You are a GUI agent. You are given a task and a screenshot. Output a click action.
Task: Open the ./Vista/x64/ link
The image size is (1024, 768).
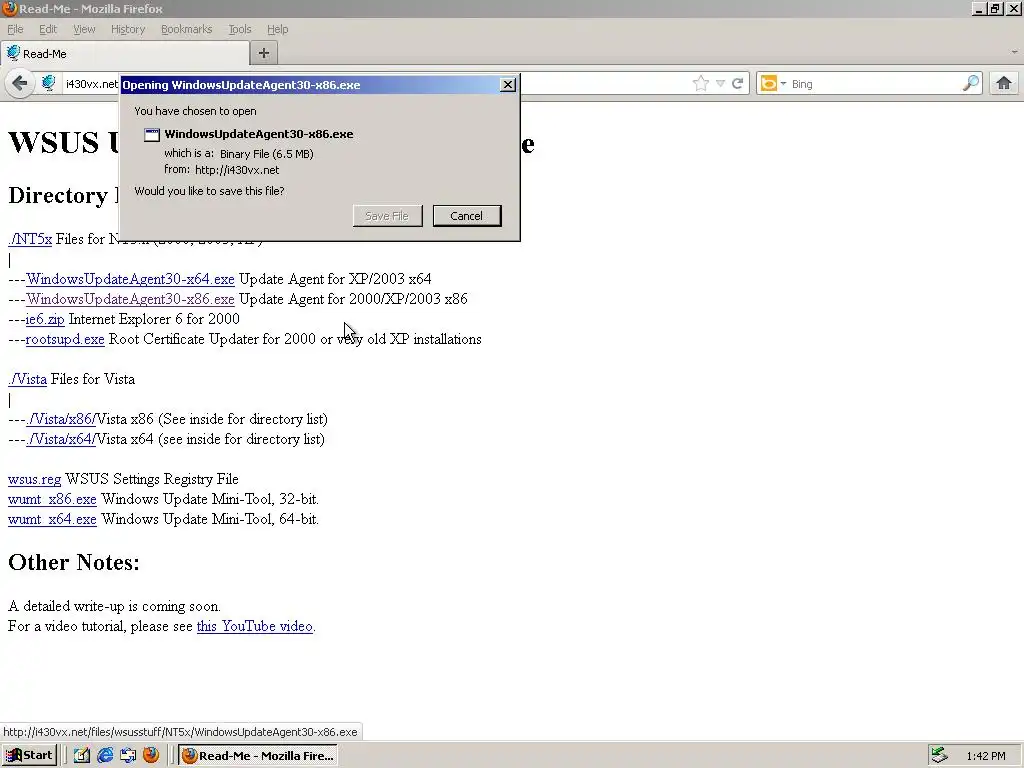(x=61, y=440)
